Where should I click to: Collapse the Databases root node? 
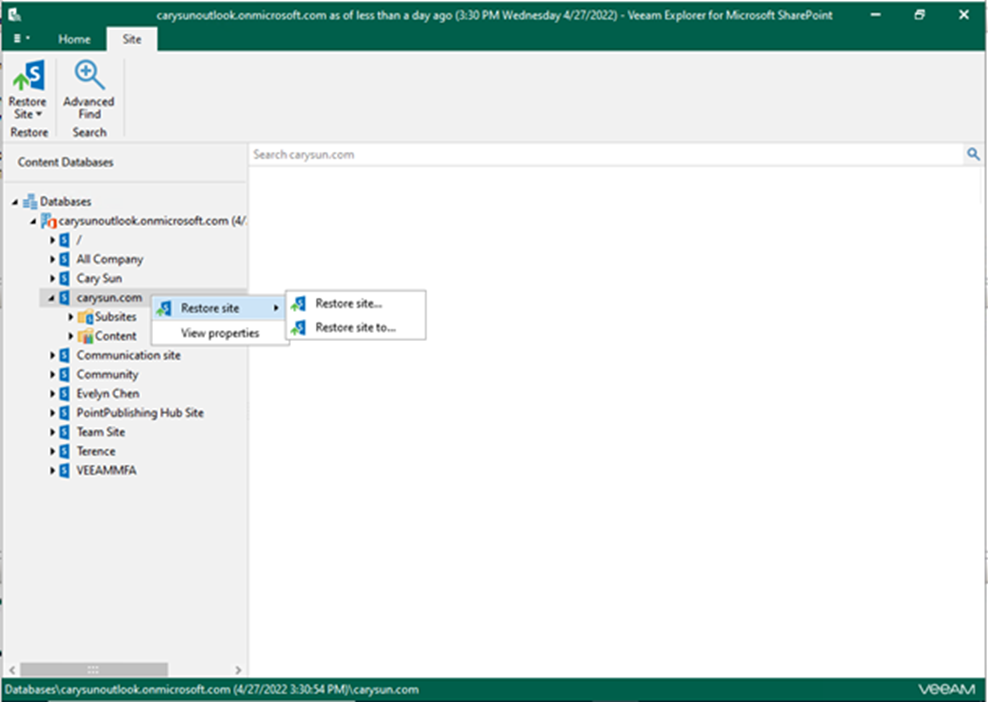click(x=14, y=202)
